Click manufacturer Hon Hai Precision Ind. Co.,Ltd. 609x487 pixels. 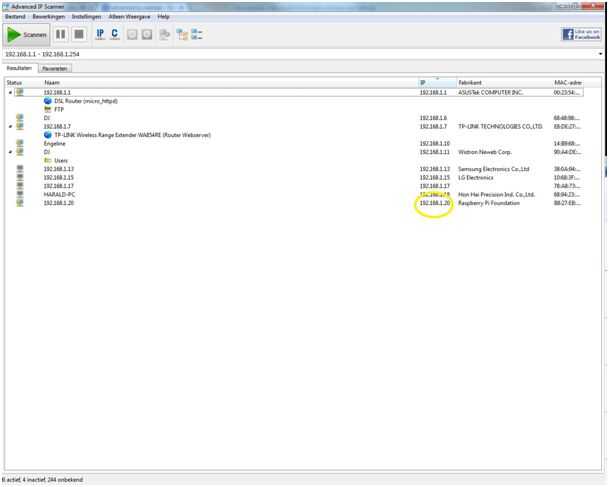coord(496,195)
